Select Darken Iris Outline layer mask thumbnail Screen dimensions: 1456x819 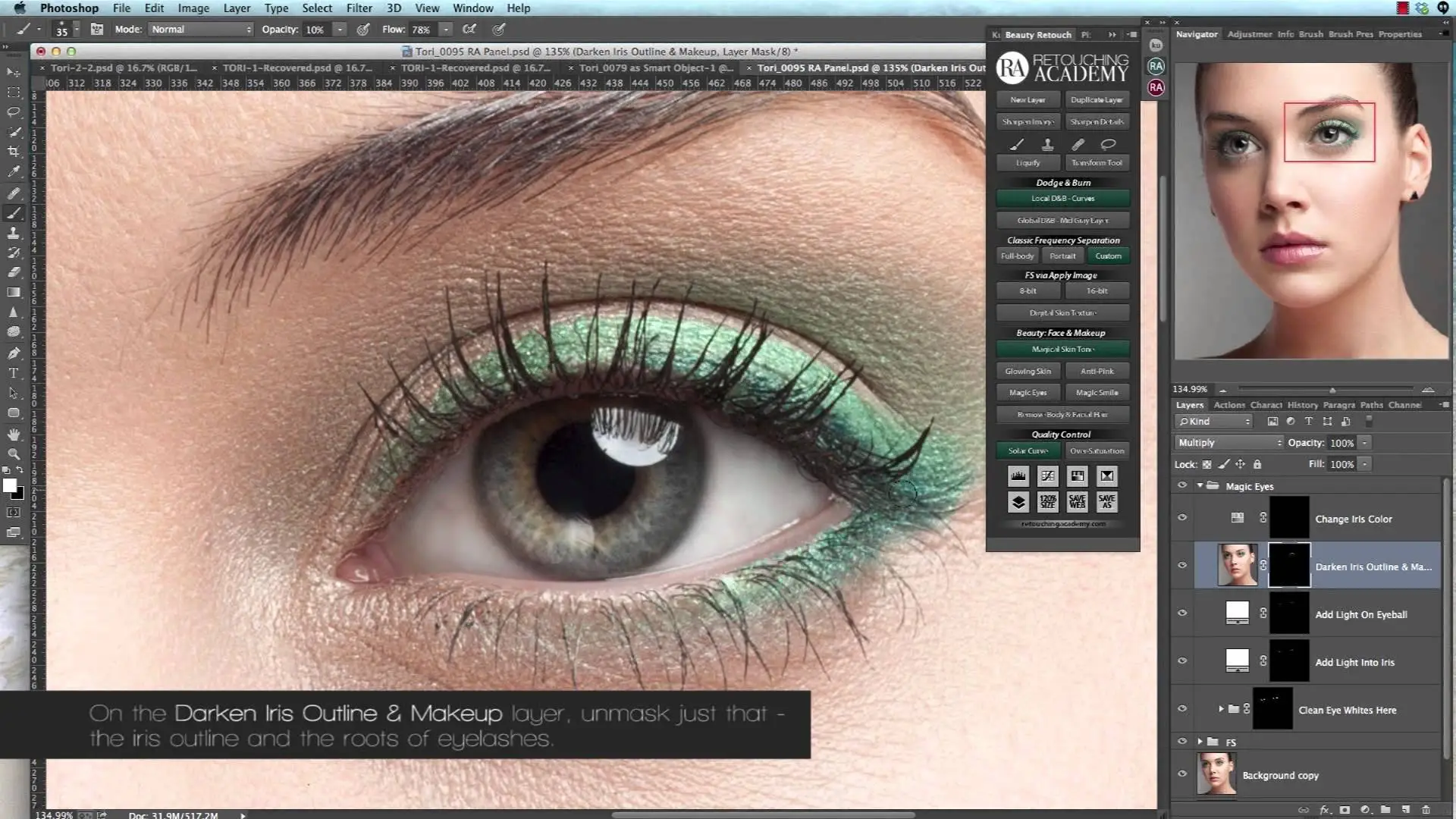pyautogui.click(x=1288, y=565)
